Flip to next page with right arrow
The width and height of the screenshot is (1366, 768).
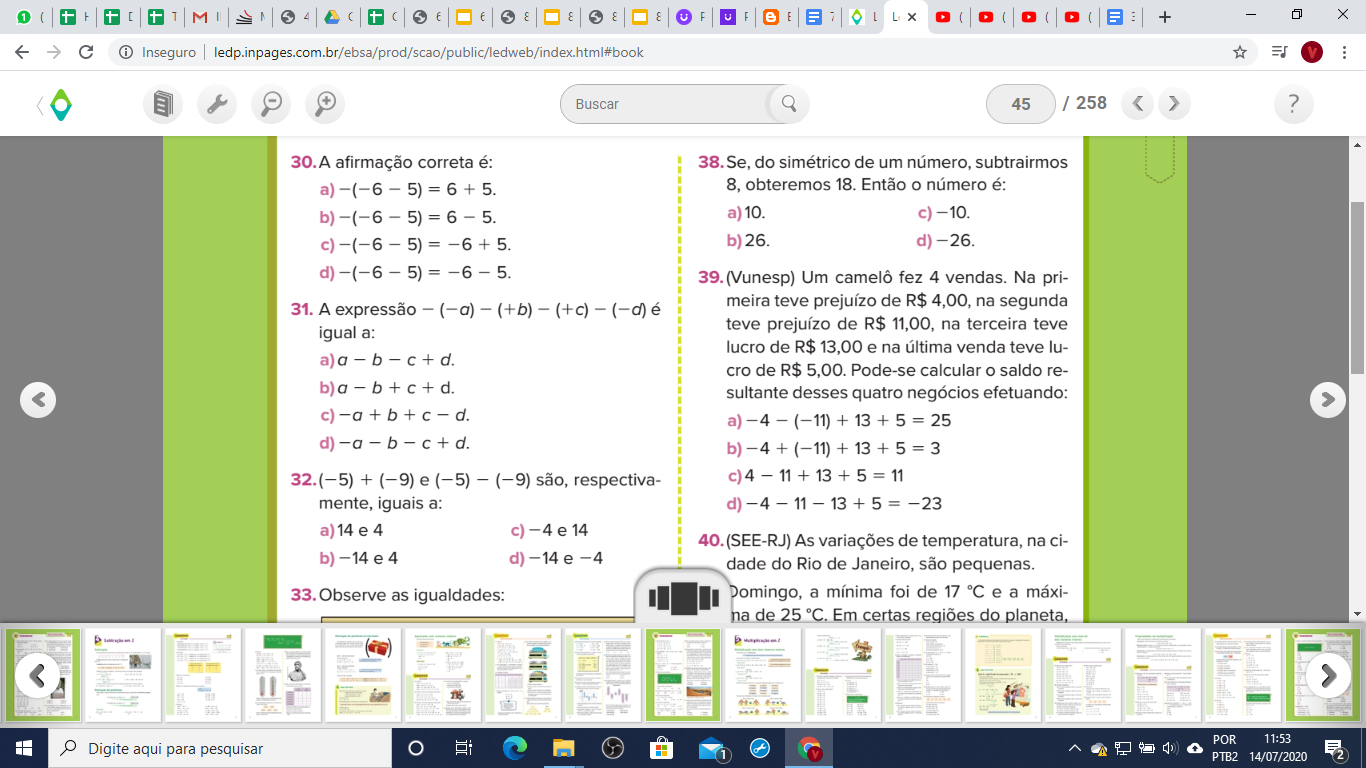click(x=1328, y=400)
